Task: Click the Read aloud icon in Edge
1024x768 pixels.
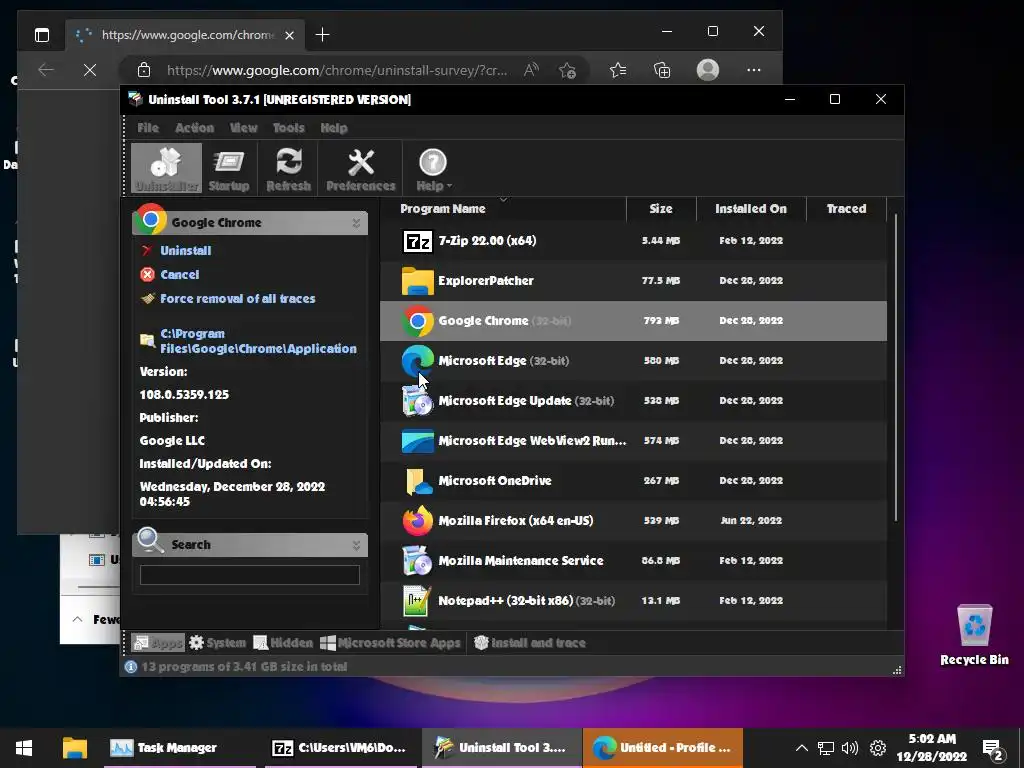Action: [531, 70]
